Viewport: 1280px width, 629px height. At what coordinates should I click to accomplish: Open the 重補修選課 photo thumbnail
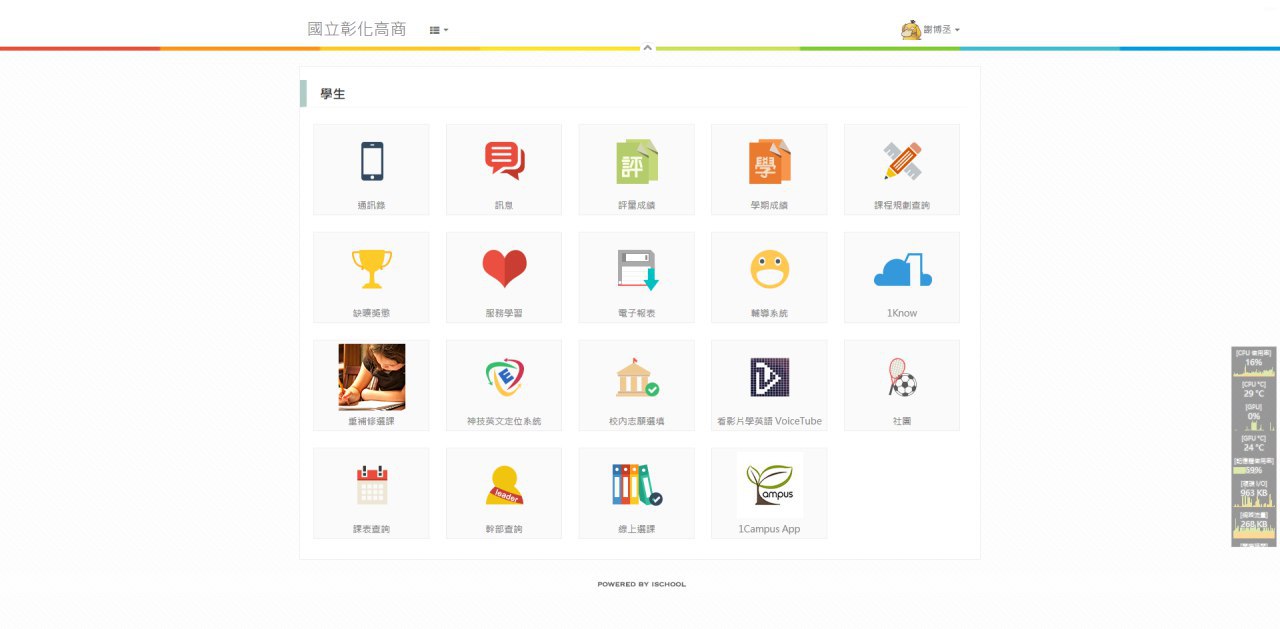pos(371,377)
